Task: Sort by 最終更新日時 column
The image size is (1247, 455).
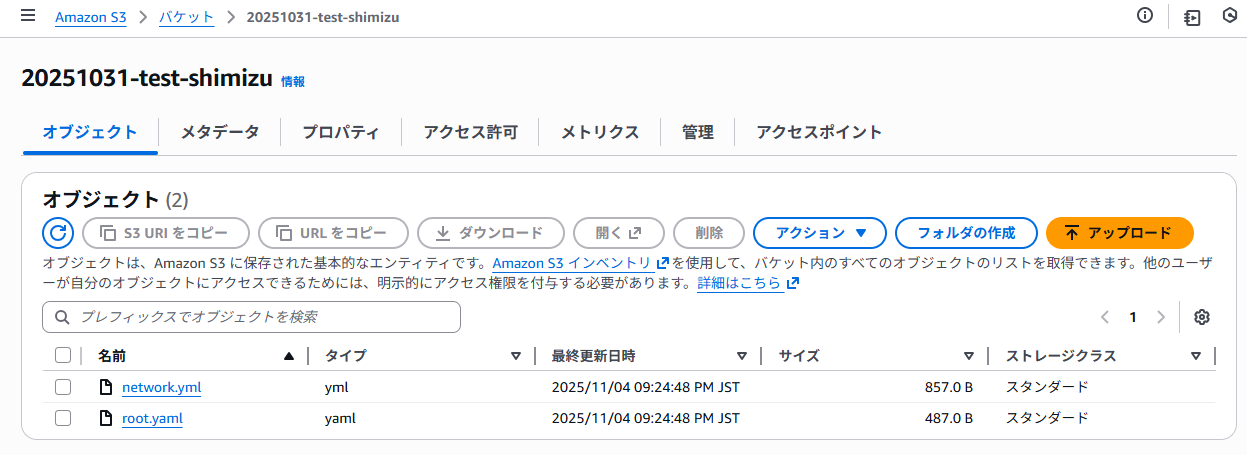Action: tap(742, 356)
